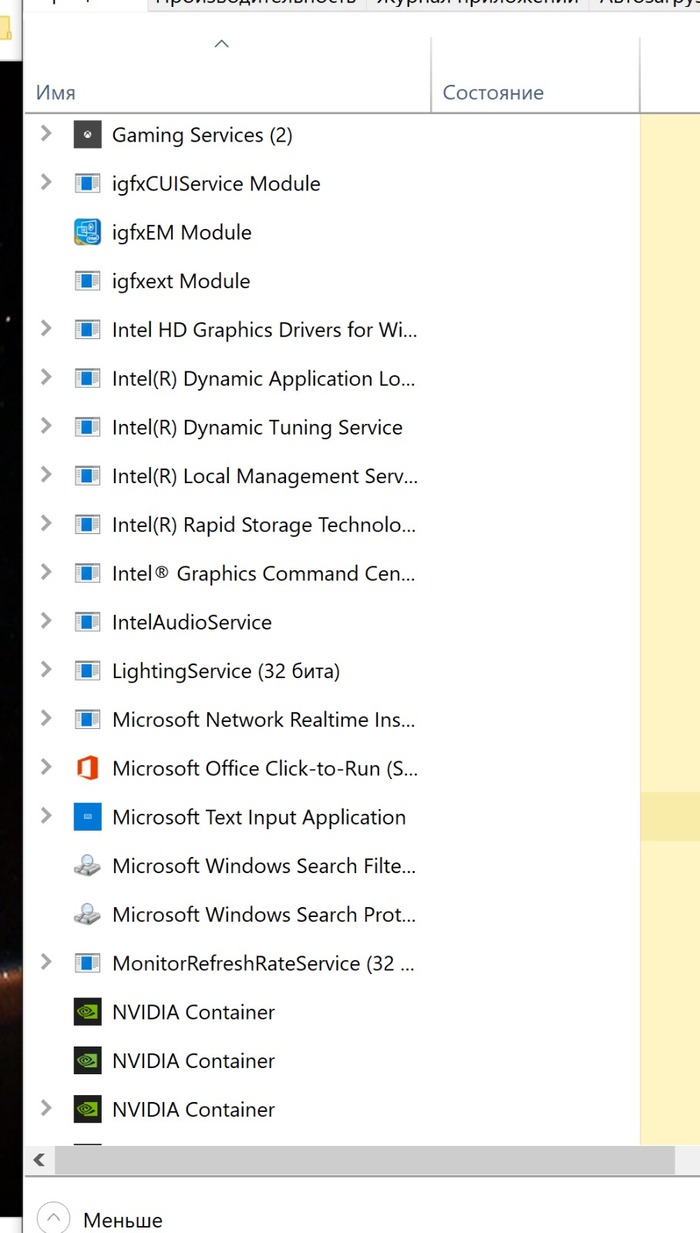Expand the LightingService (32 бита) entry
The height and width of the screenshot is (1233, 700).
(45, 671)
